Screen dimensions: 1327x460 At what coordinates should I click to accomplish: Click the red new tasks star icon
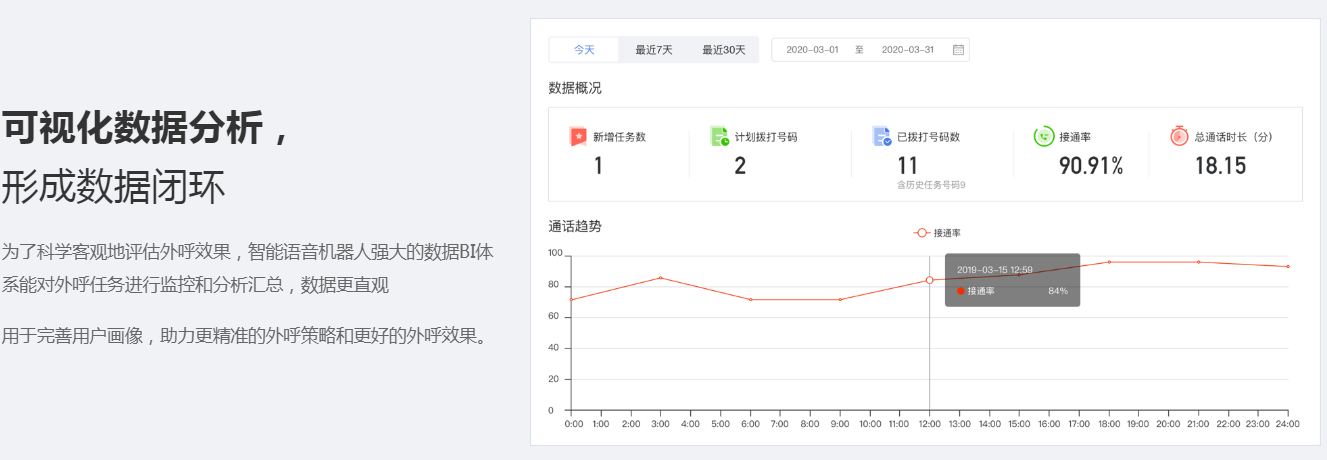pos(578,137)
